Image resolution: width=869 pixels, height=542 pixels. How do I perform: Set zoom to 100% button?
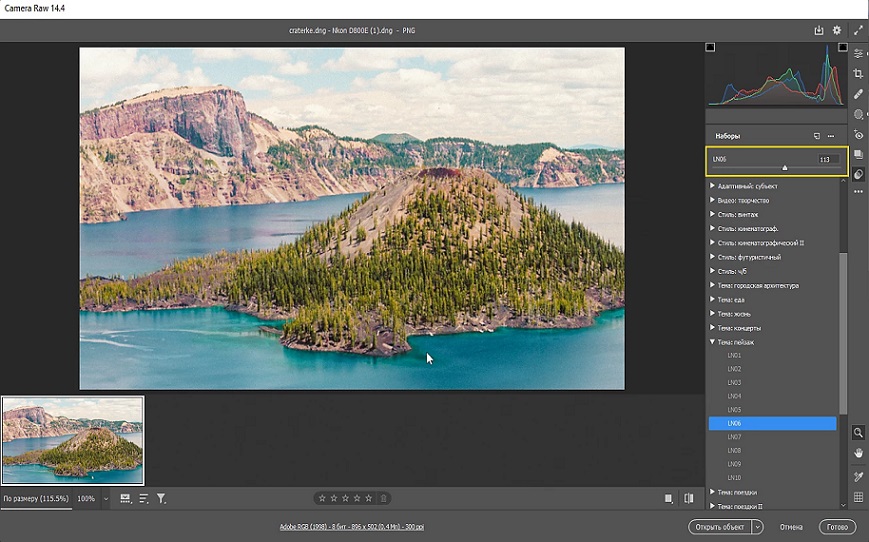[x=86, y=499]
